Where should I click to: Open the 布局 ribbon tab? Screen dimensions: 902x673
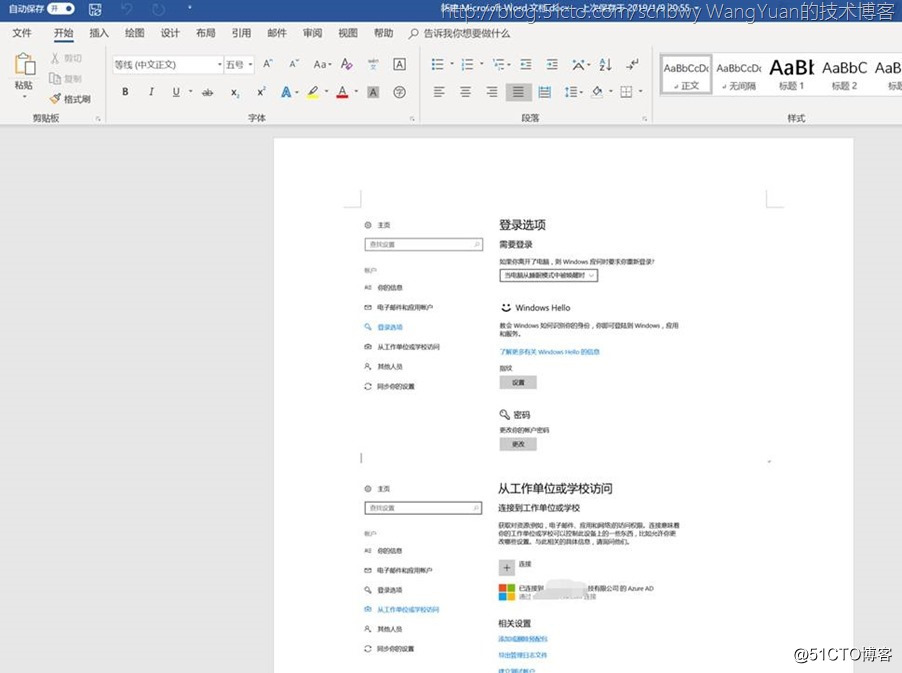coord(205,33)
